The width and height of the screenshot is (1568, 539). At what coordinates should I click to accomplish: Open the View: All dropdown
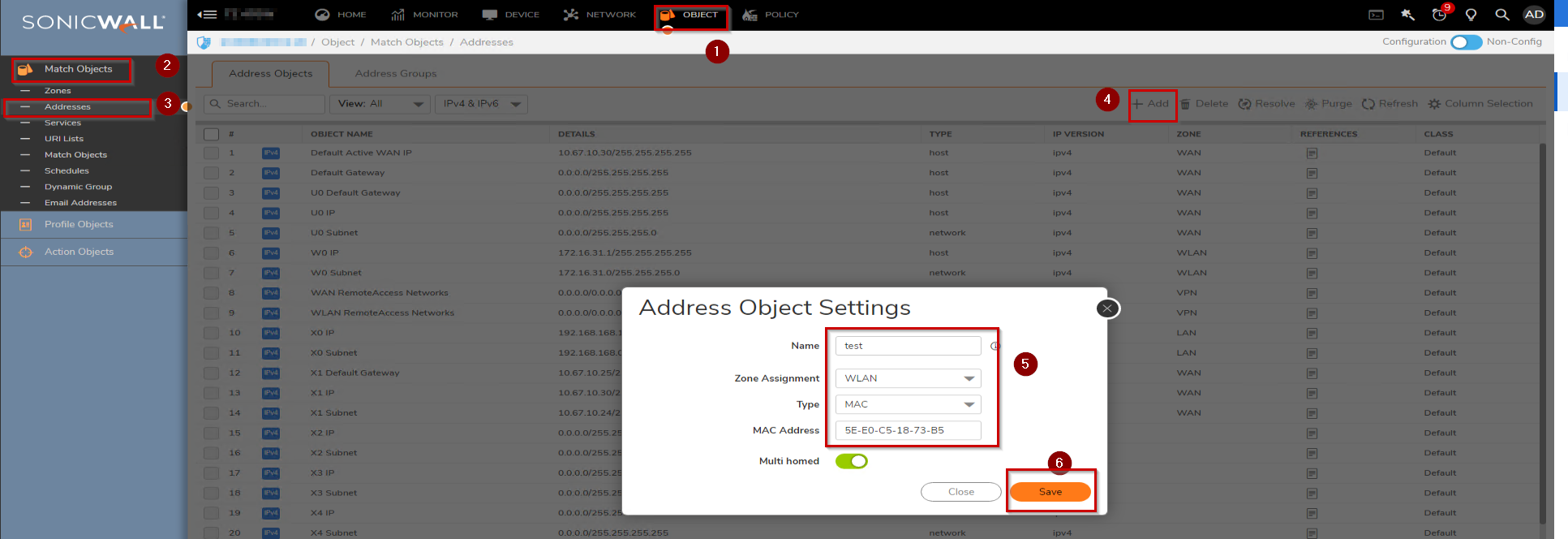click(380, 104)
